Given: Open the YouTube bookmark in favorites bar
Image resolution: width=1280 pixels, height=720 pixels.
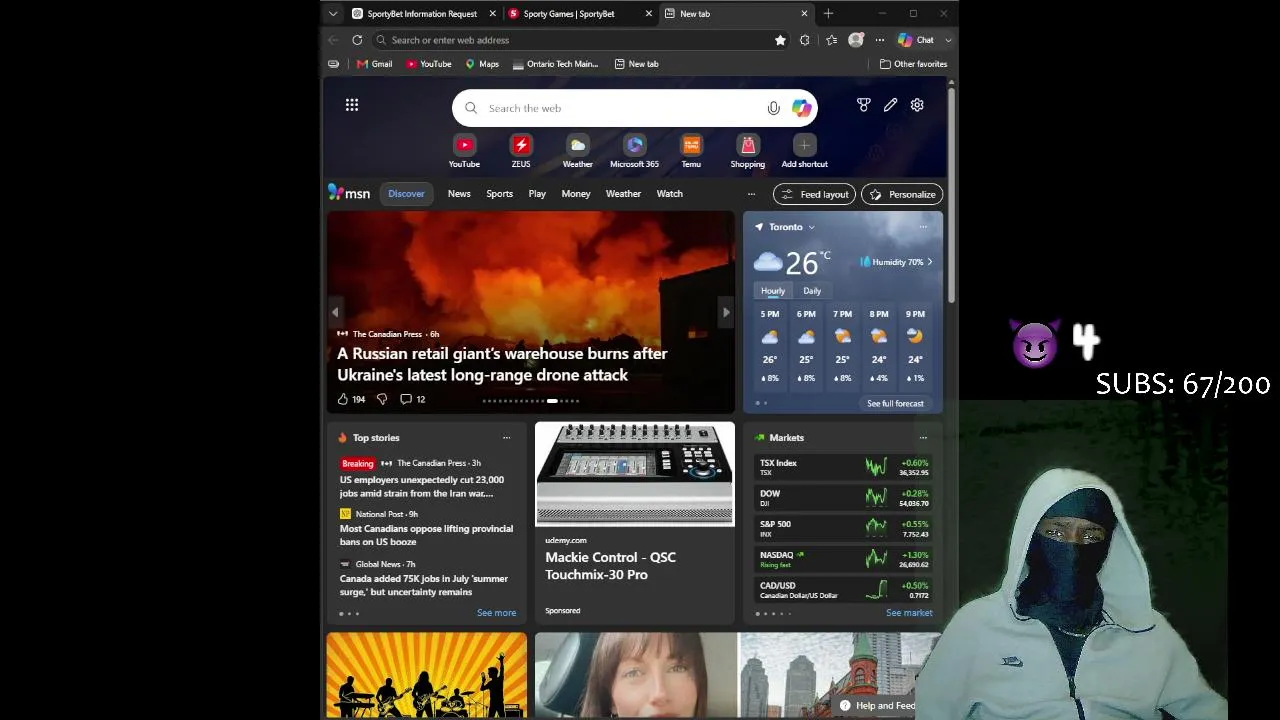Looking at the screenshot, I should (428, 64).
